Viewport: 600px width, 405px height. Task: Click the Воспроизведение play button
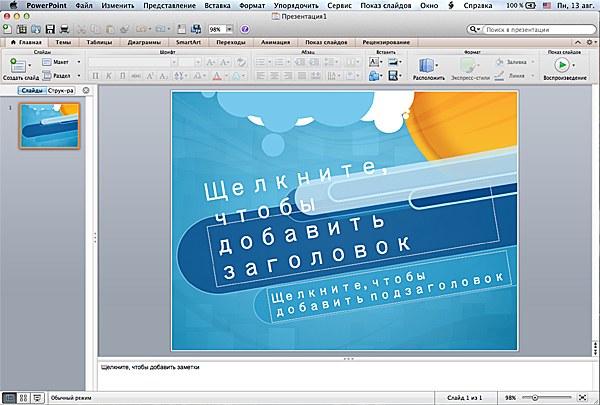click(x=564, y=65)
